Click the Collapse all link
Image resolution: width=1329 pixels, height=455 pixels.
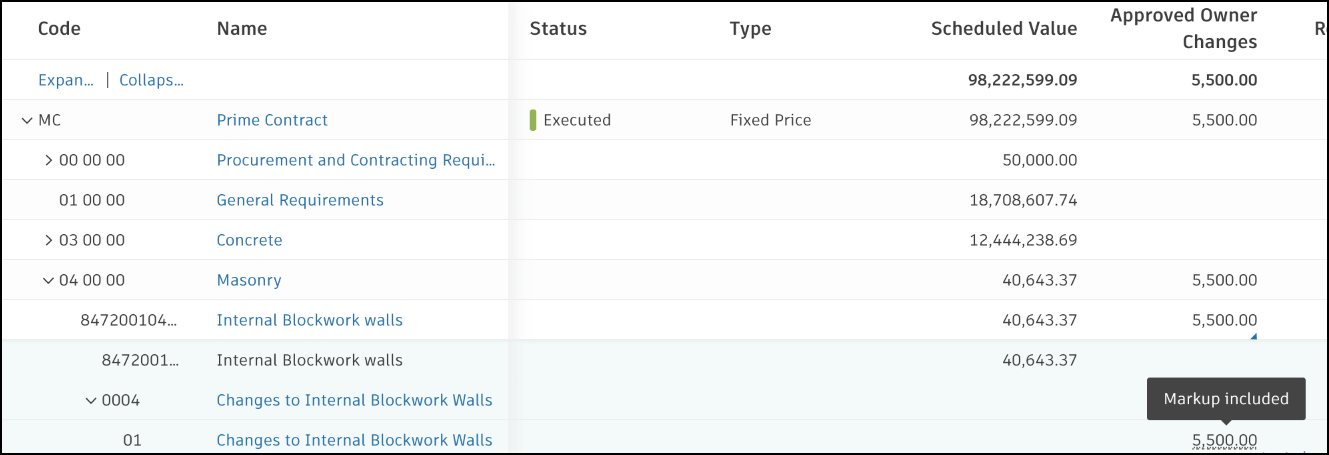coord(151,80)
